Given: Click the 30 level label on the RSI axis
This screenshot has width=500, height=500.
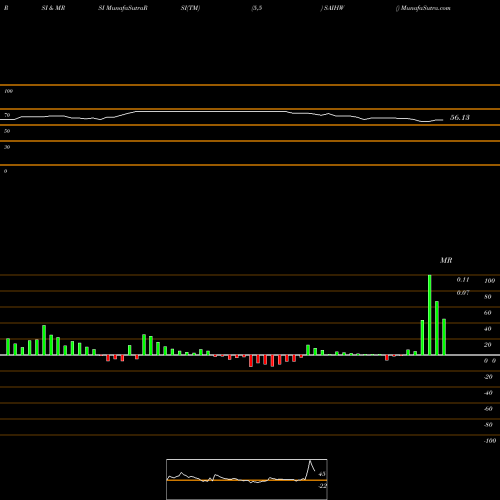Looking at the screenshot, I should click(7, 147).
